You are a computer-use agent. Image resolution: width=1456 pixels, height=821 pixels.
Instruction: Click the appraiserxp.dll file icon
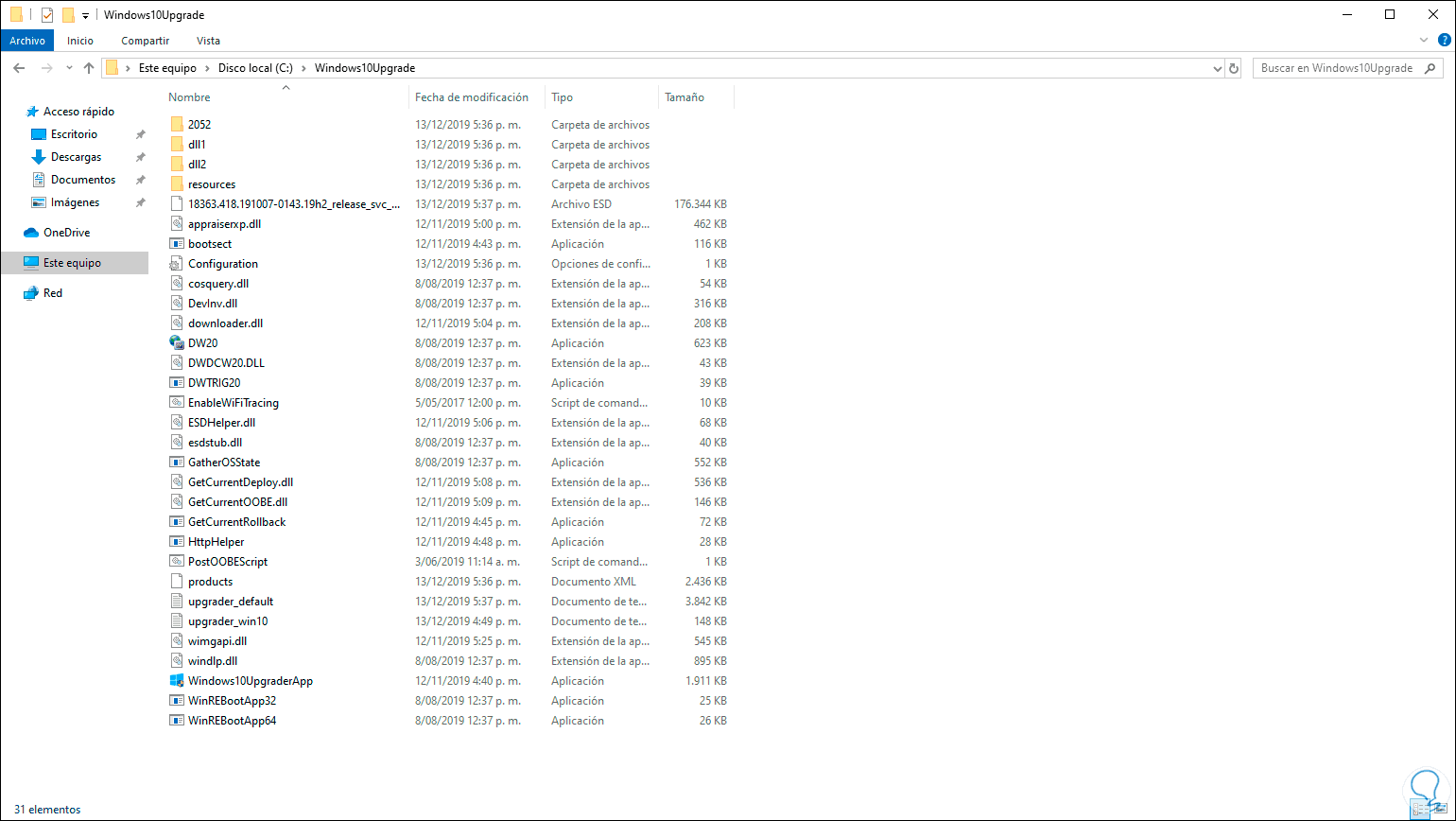177,224
